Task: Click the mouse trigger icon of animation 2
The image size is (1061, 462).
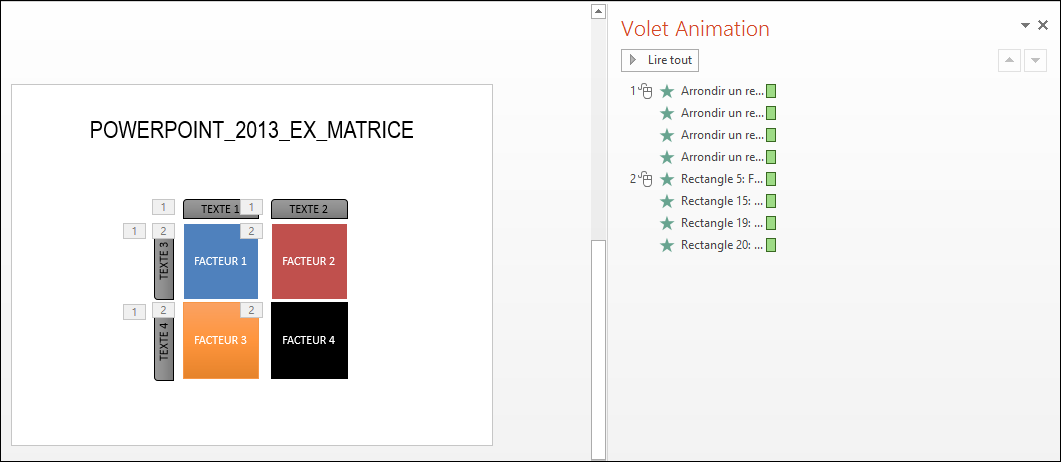Action: click(646, 179)
